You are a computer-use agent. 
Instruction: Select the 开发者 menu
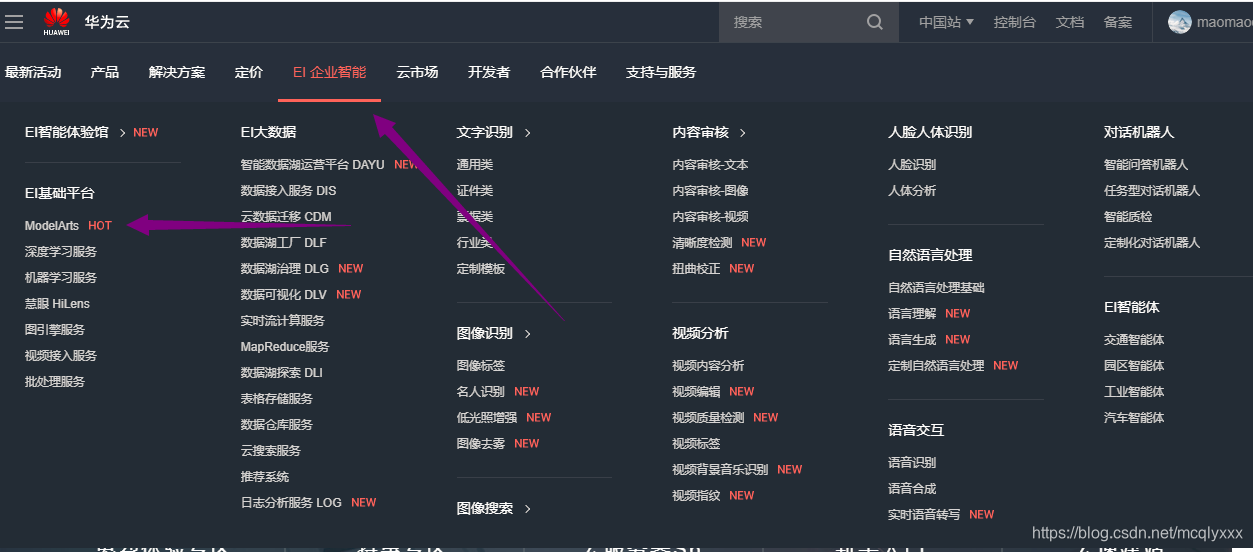pos(489,72)
